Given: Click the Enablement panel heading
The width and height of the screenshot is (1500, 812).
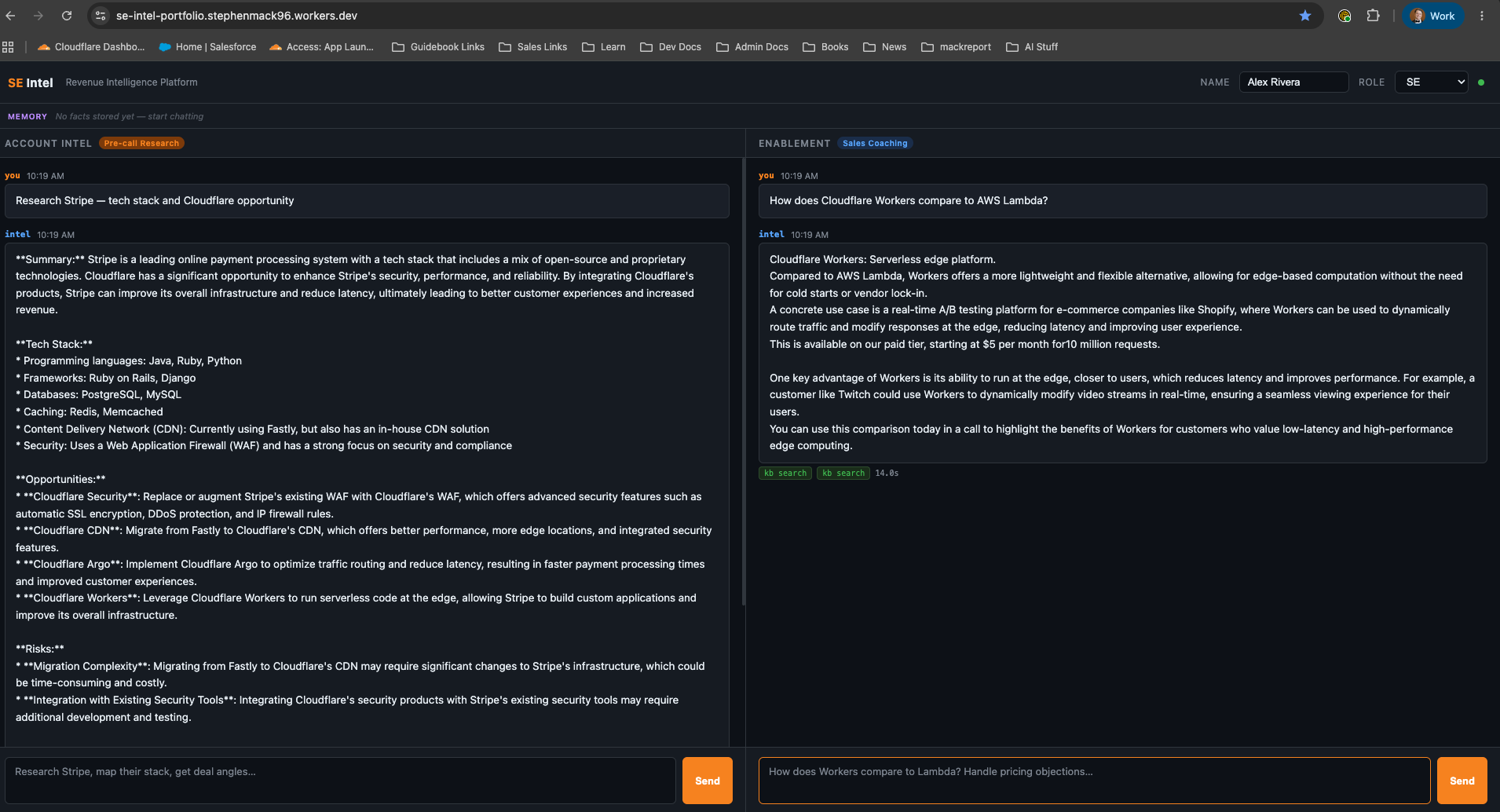Looking at the screenshot, I should 794,143.
